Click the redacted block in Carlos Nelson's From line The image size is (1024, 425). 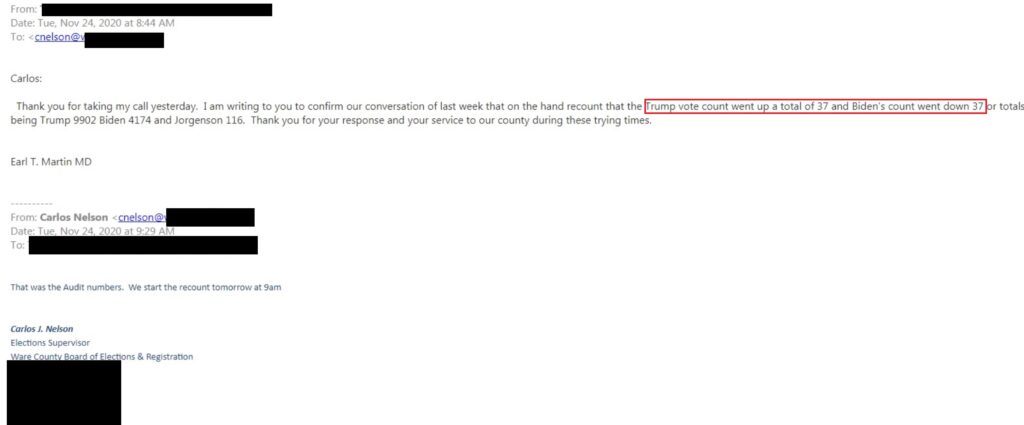(x=210, y=217)
